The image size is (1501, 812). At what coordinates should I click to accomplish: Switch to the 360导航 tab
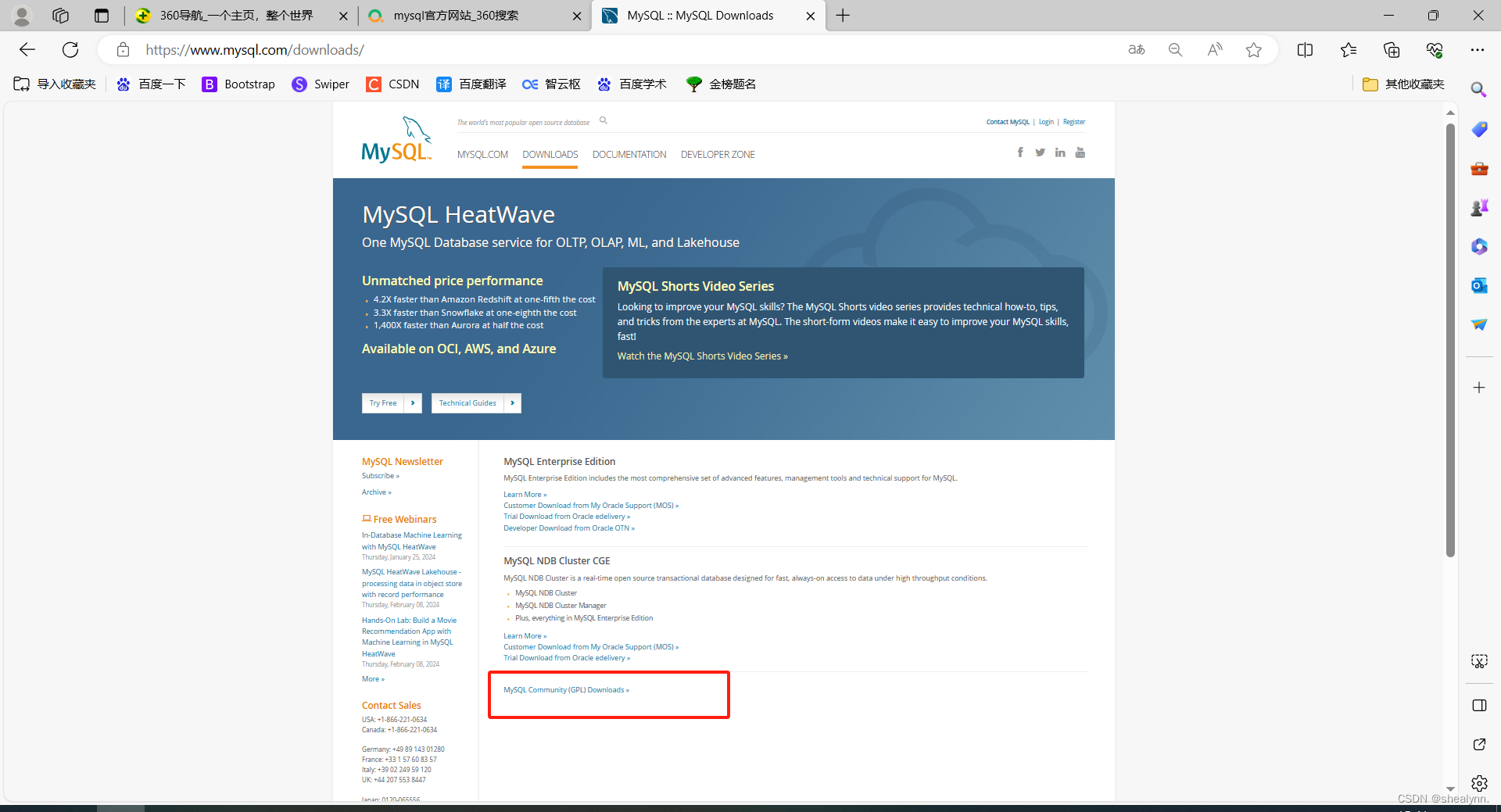(235, 16)
